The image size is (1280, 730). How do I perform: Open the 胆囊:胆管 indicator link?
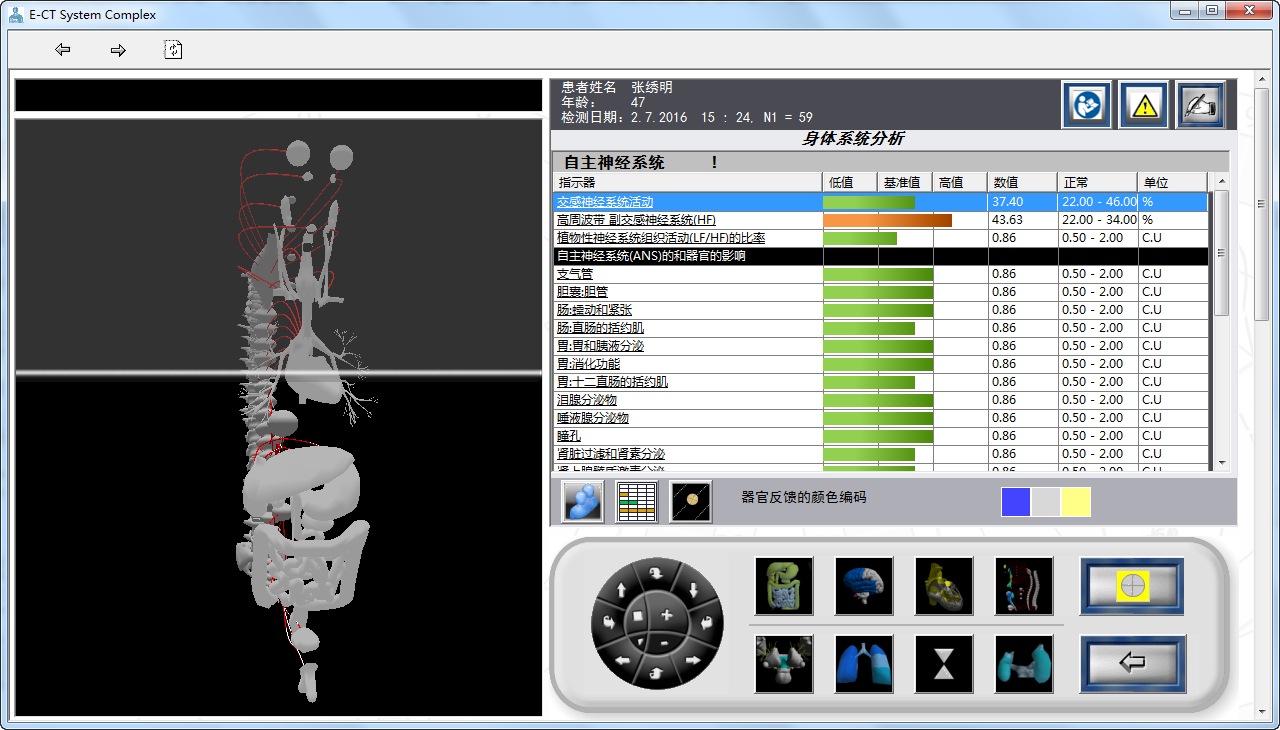point(582,292)
